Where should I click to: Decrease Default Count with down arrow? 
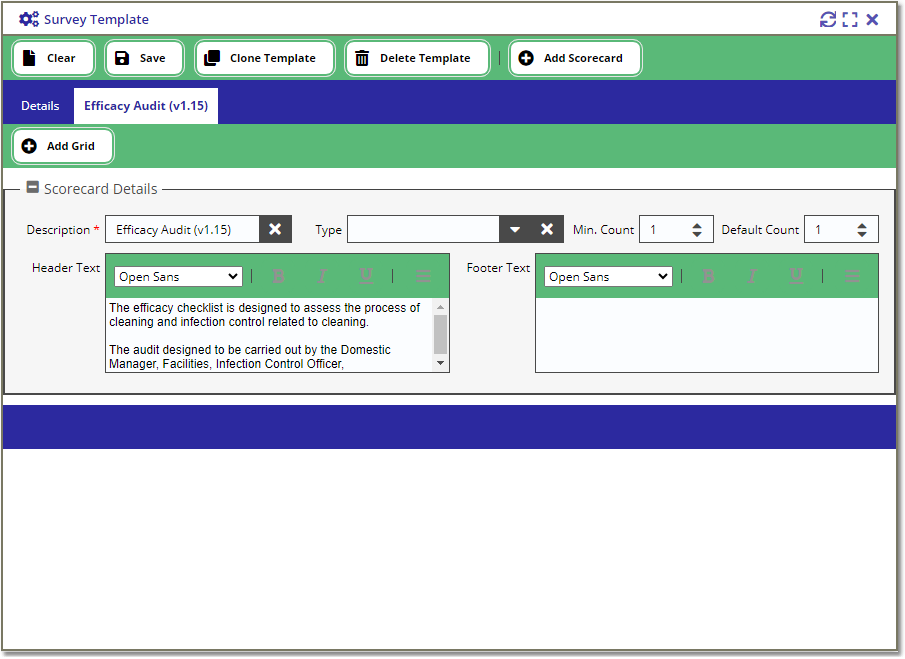pyautogui.click(x=862, y=234)
